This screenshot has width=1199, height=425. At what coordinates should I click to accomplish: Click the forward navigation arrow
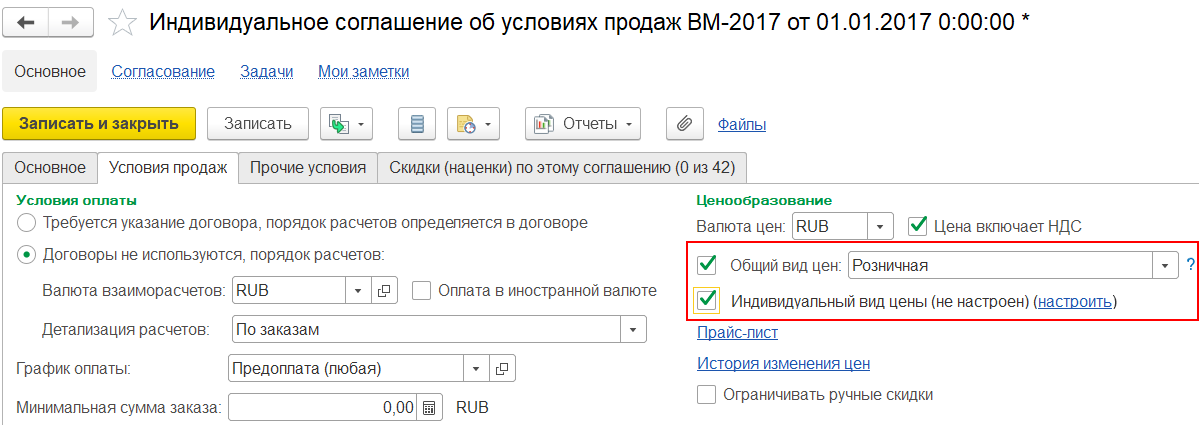(x=71, y=23)
